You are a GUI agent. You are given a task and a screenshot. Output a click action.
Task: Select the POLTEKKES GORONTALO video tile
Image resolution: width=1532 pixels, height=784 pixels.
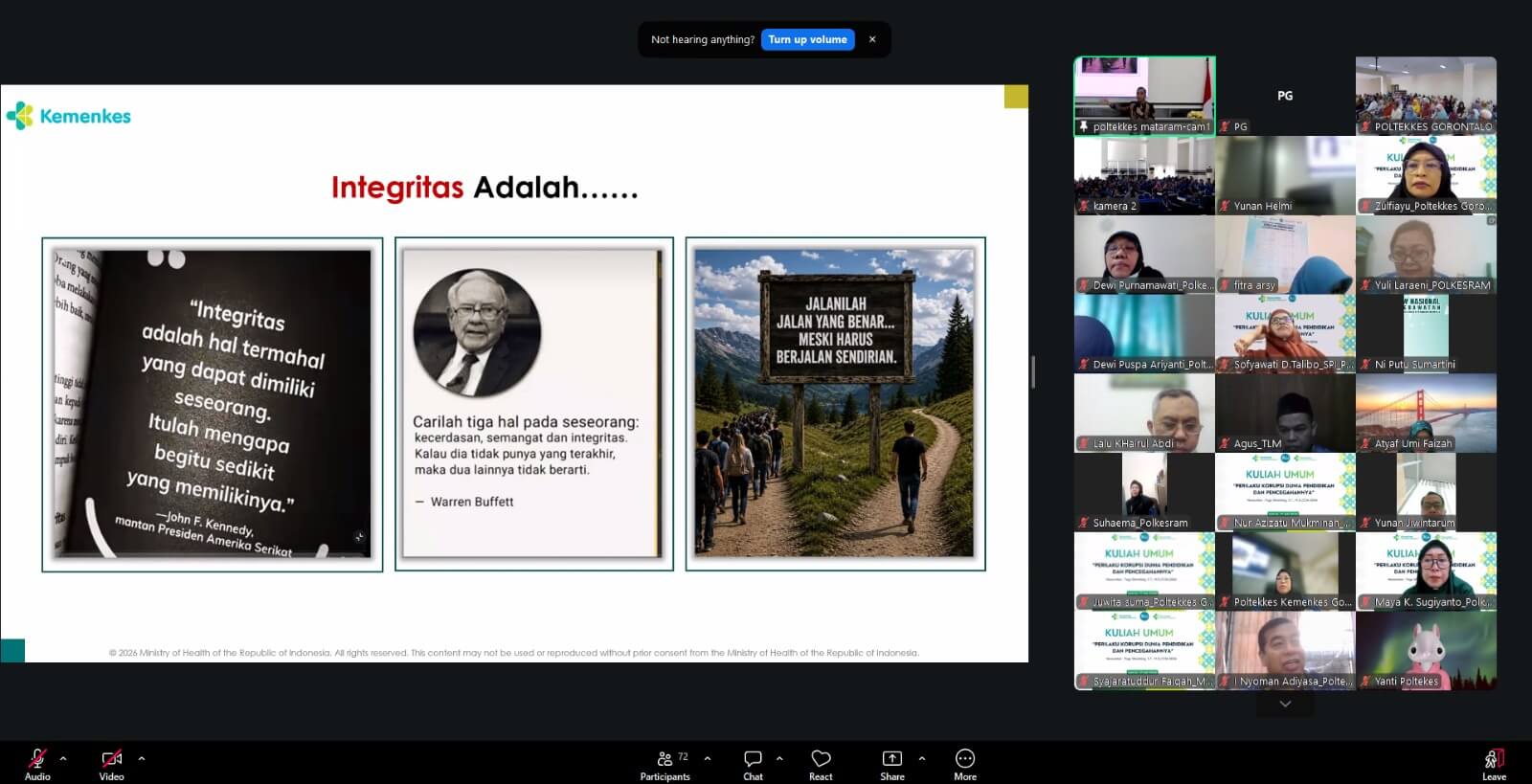pyautogui.click(x=1426, y=96)
